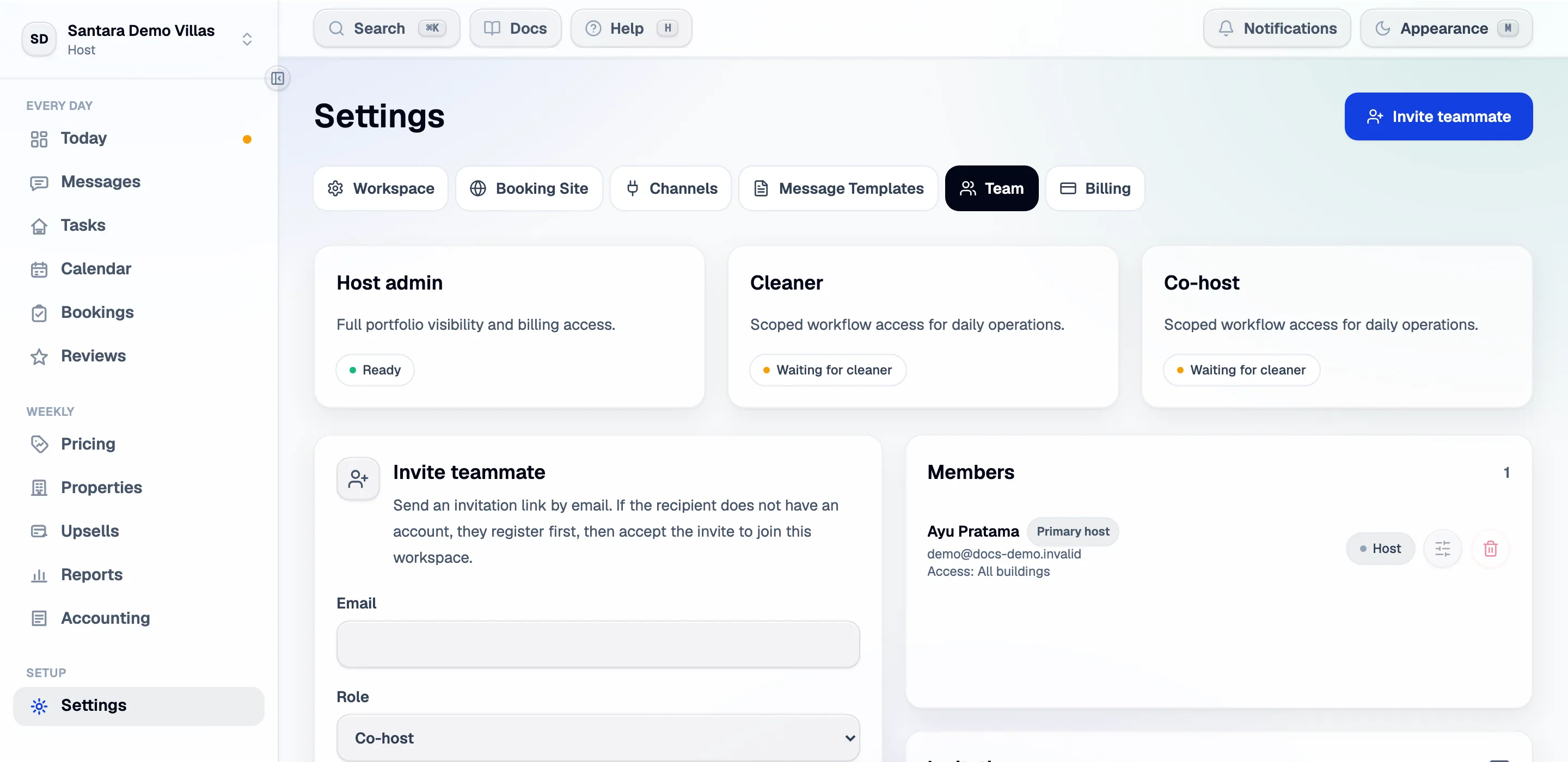Viewport: 1568px width, 762px height.
Task: Toggle Appearance mode button
Action: [1445, 28]
